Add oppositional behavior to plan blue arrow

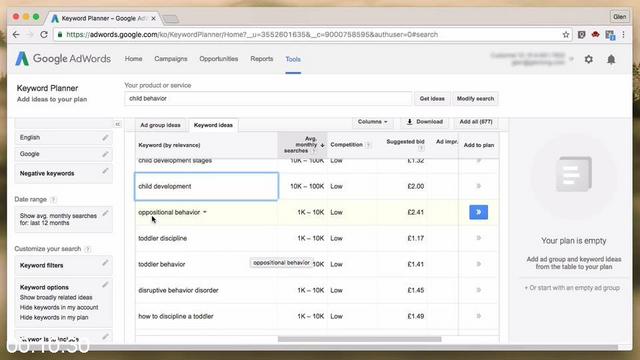point(478,212)
